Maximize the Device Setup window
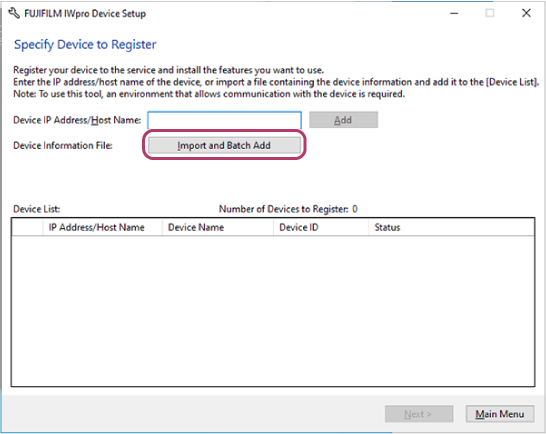The width and height of the screenshot is (546, 434). pos(490,14)
